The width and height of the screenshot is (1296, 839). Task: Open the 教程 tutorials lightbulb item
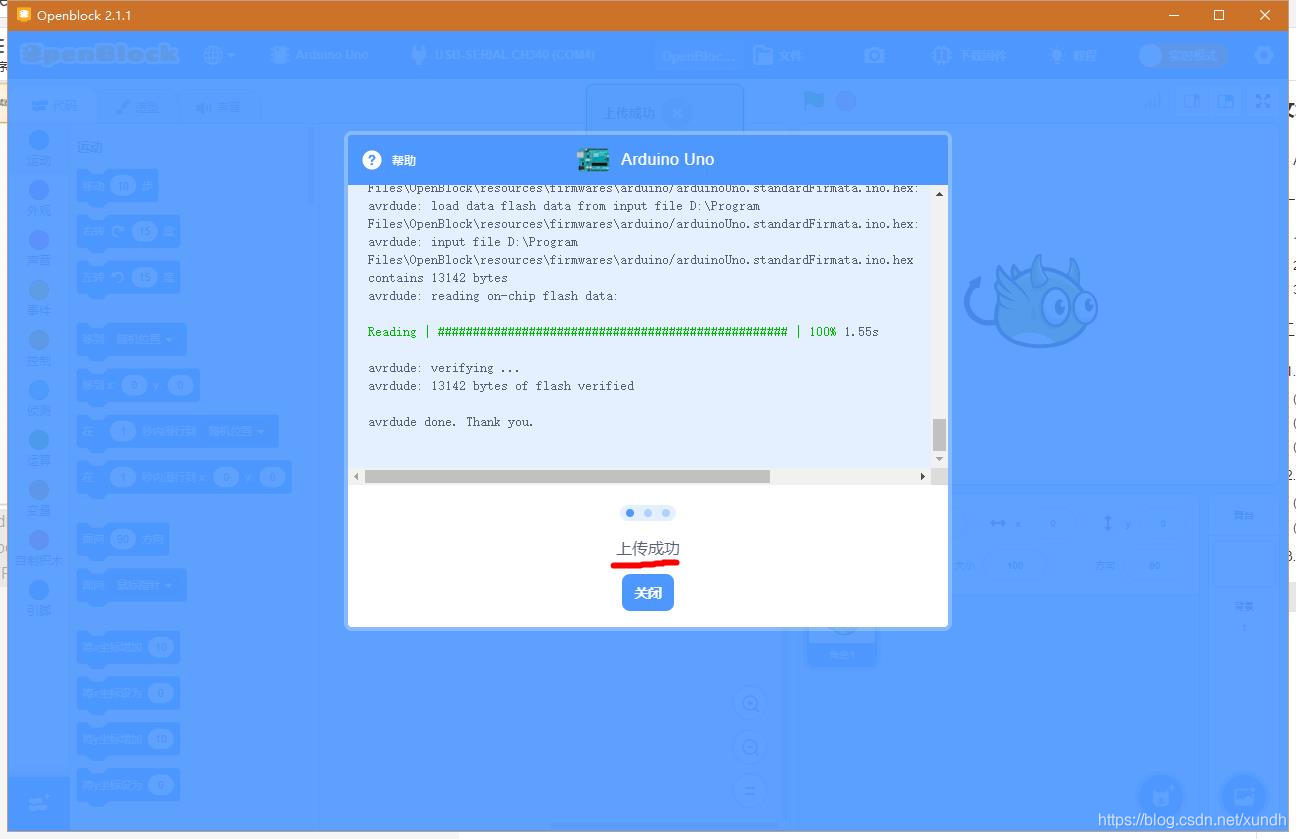[1072, 56]
